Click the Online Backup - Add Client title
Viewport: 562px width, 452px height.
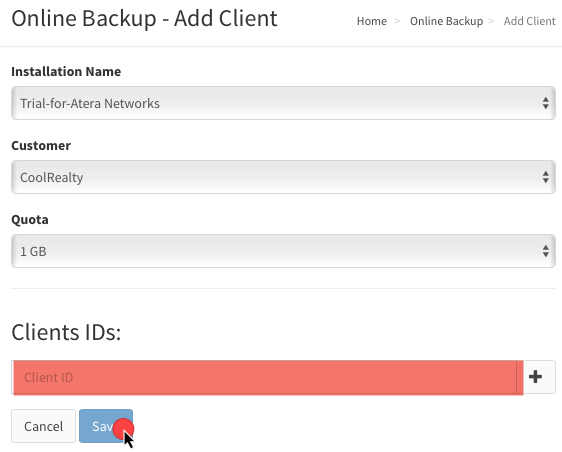click(x=144, y=18)
